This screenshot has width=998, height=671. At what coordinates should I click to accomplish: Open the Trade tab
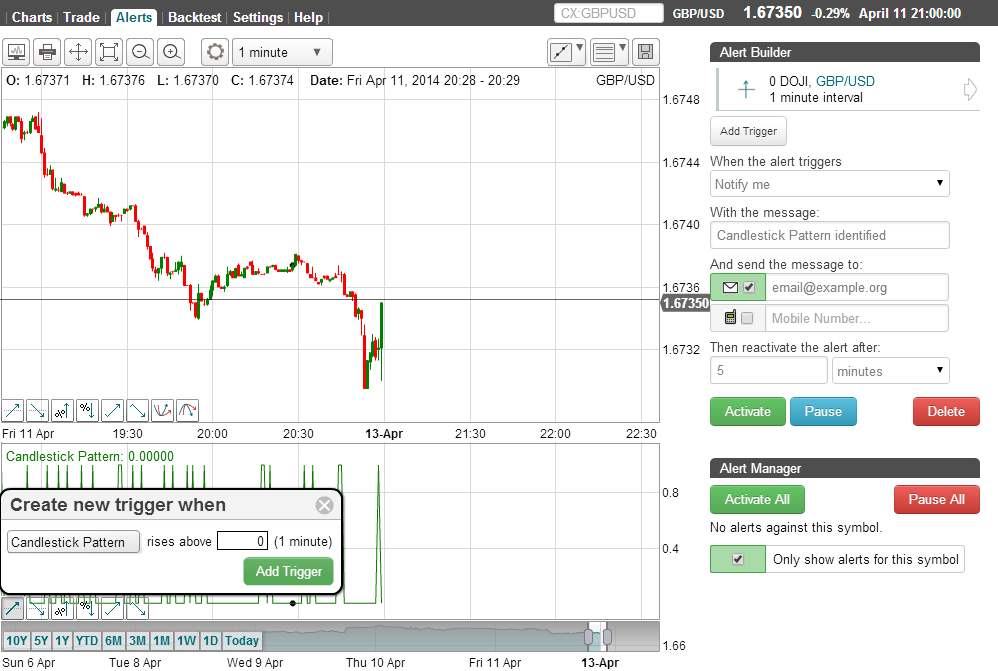click(x=81, y=17)
